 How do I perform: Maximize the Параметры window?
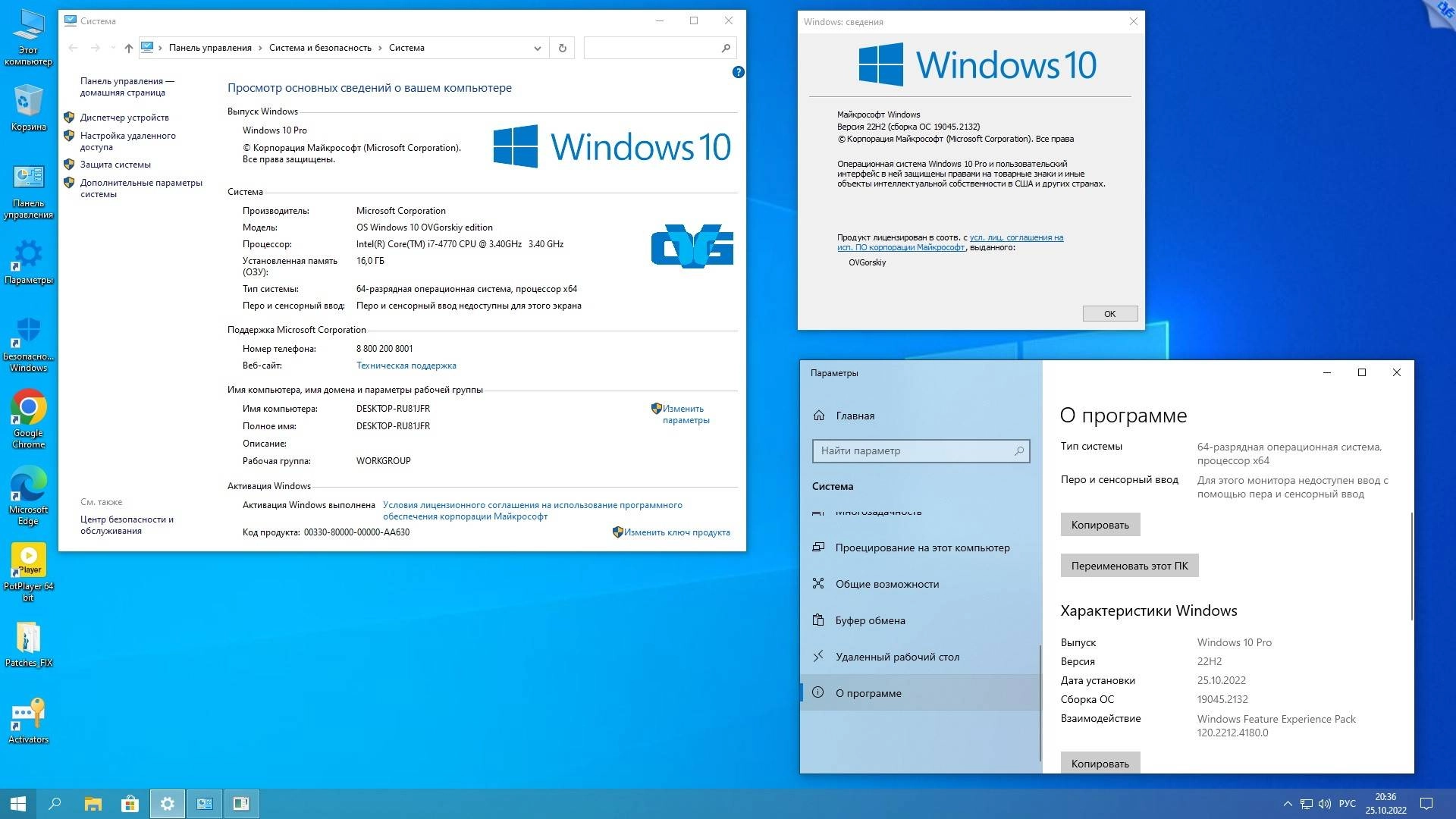1361,372
